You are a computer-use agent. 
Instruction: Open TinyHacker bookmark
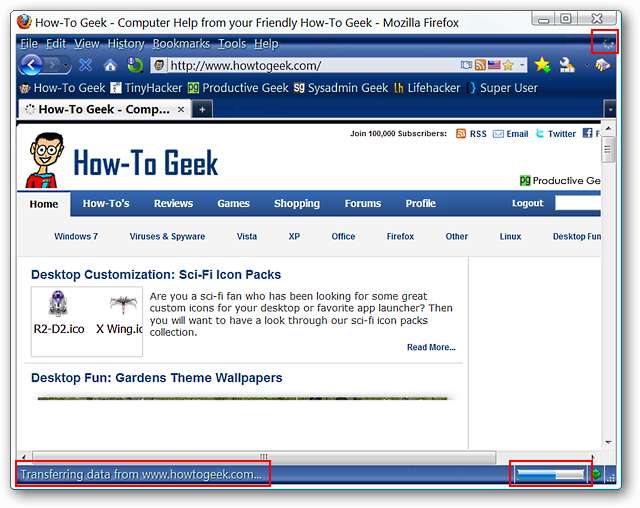coord(146,88)
